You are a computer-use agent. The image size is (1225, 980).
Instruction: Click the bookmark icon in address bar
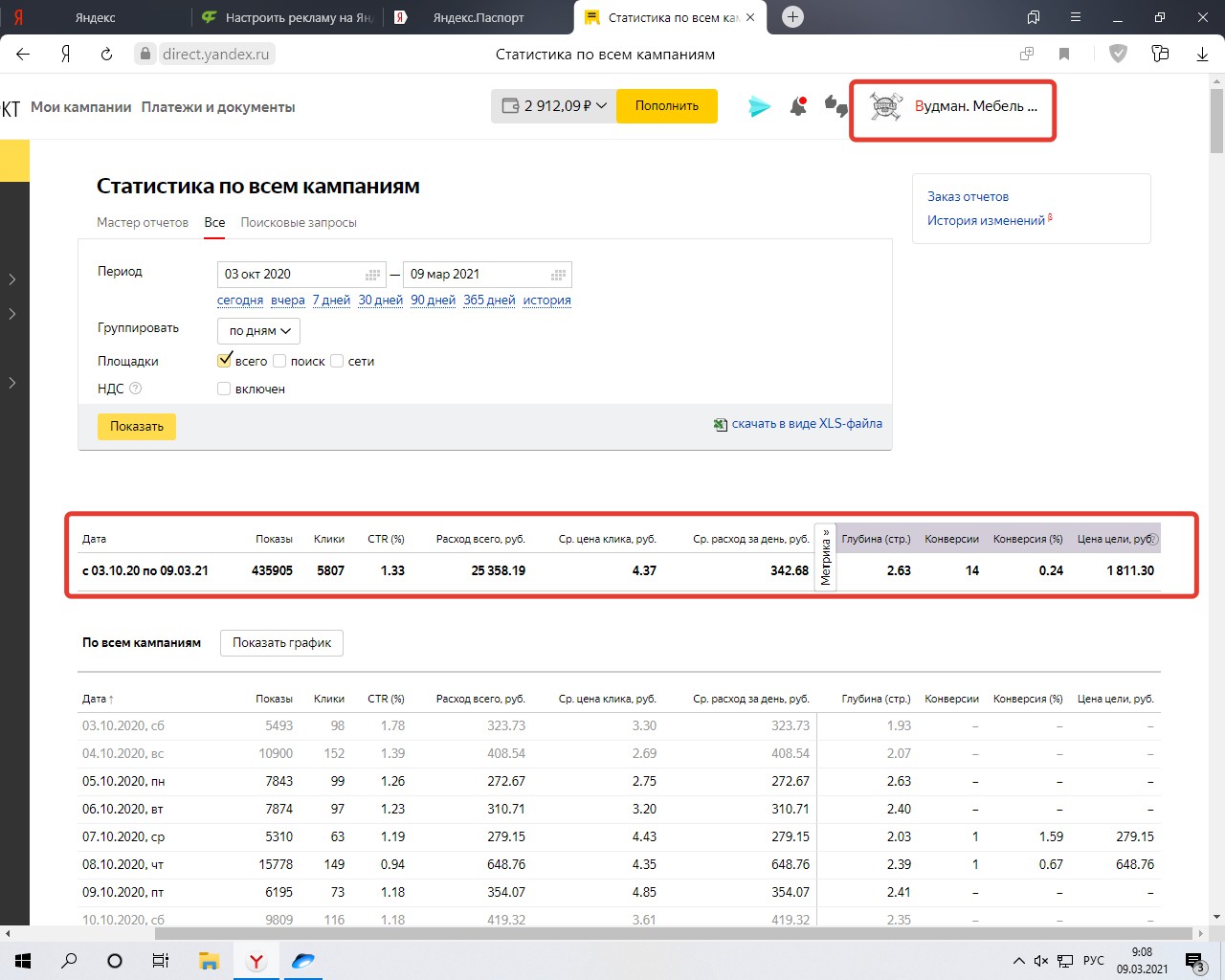coord(1064,55)
